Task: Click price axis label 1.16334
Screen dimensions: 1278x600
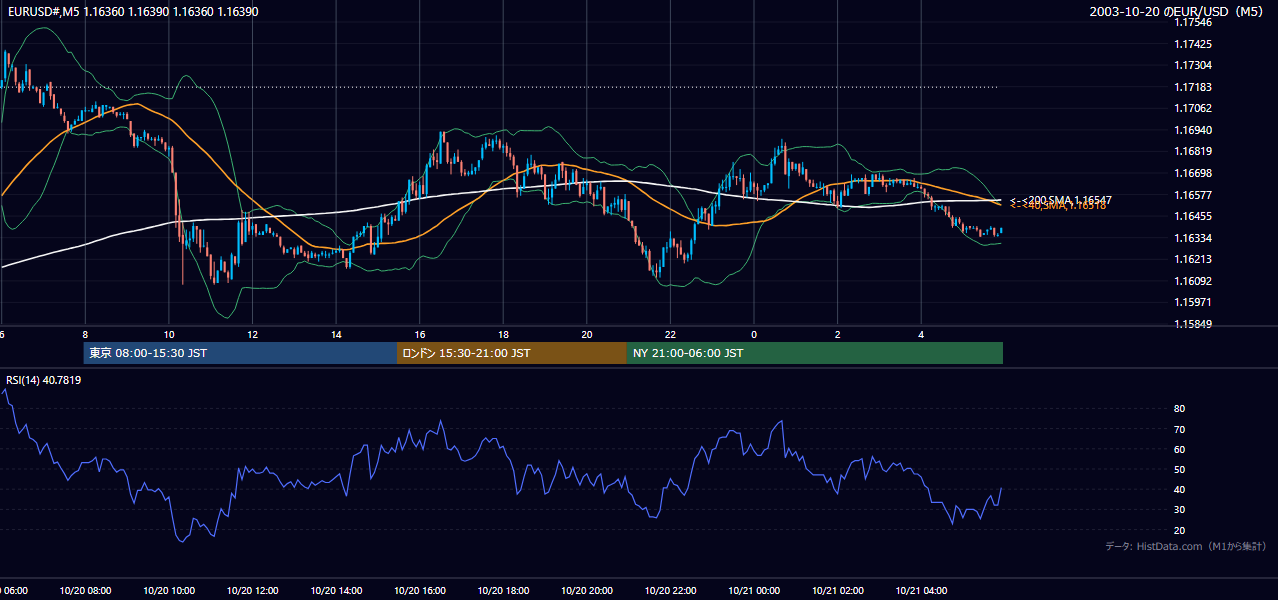Action: [x=1192, y=238]
